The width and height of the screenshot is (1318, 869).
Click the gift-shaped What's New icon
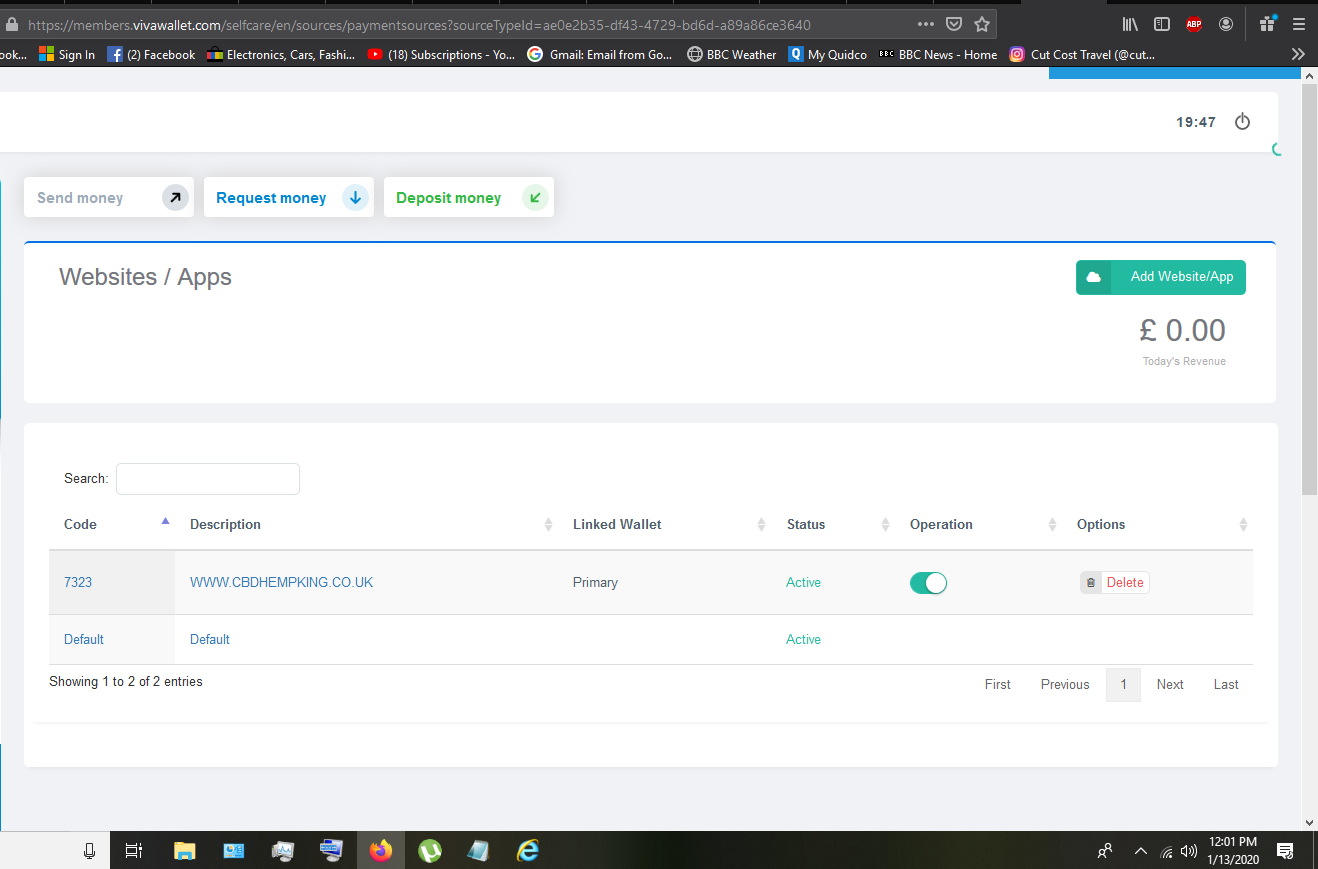click(1266, 22)
